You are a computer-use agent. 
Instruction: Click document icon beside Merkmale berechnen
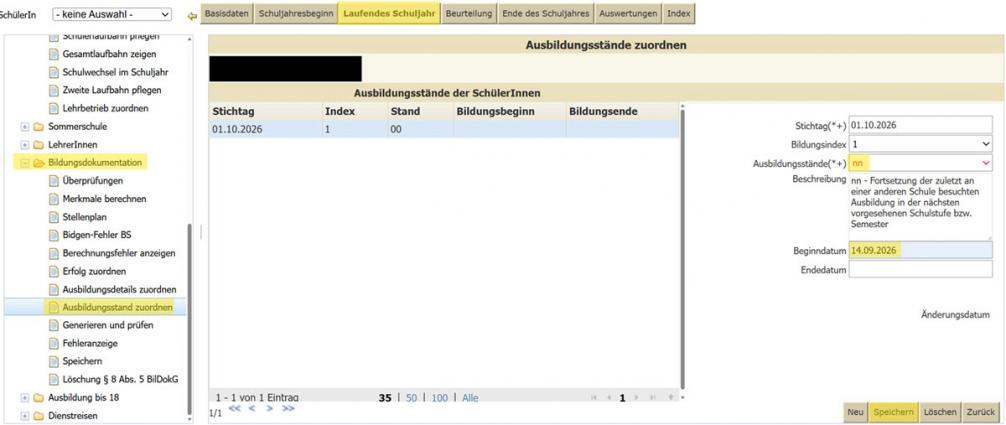[x=55, y=199]
